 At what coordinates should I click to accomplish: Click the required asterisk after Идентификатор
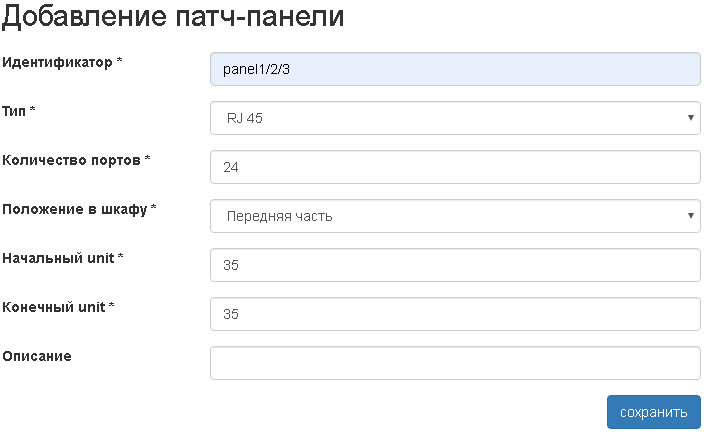[x=120, y=62]
